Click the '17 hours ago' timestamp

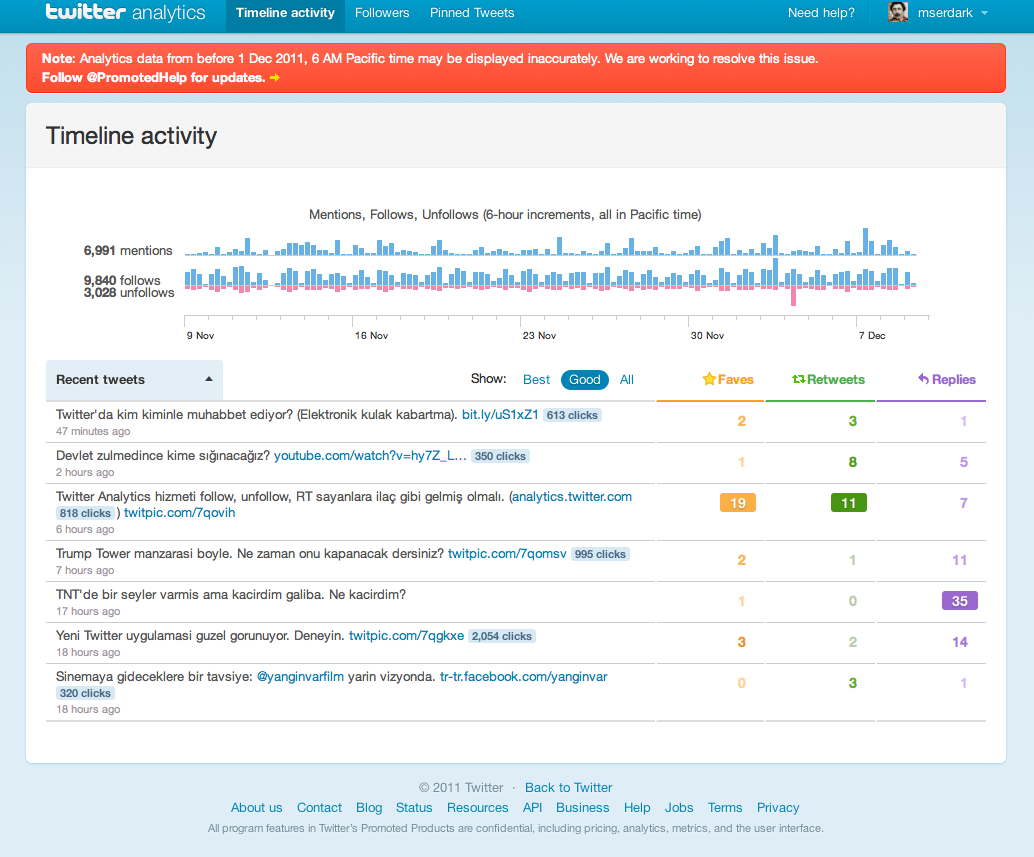(x=88, y=611)
